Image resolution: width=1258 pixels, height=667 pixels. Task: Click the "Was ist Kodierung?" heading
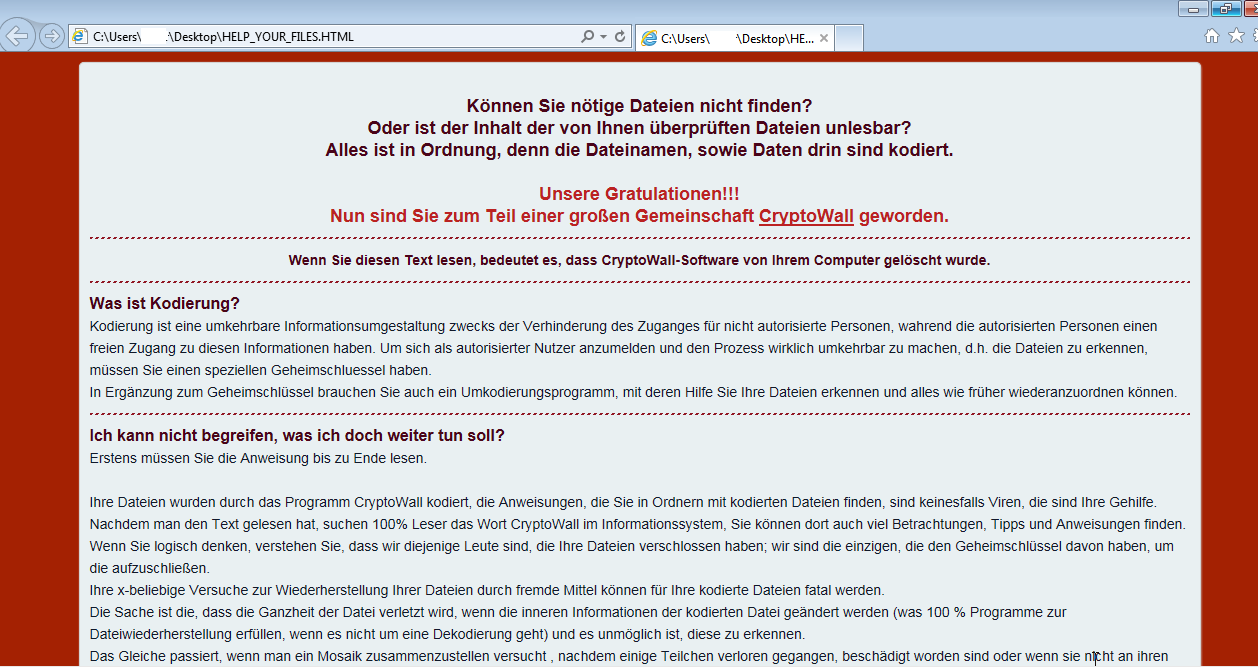165,304
